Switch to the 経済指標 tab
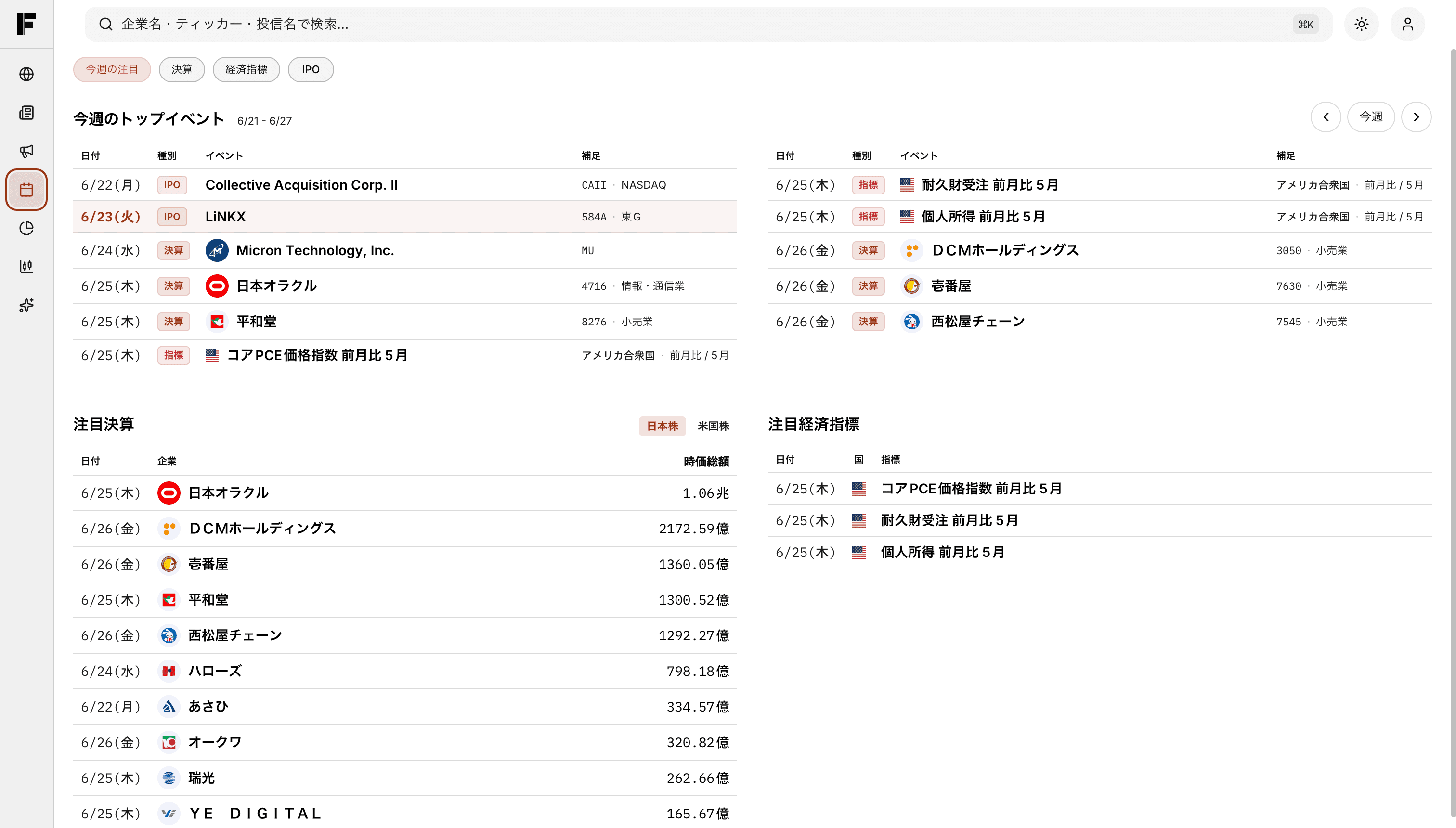Image resolution: width=1456 pixels, height=828 pixels. pos(246,69)
